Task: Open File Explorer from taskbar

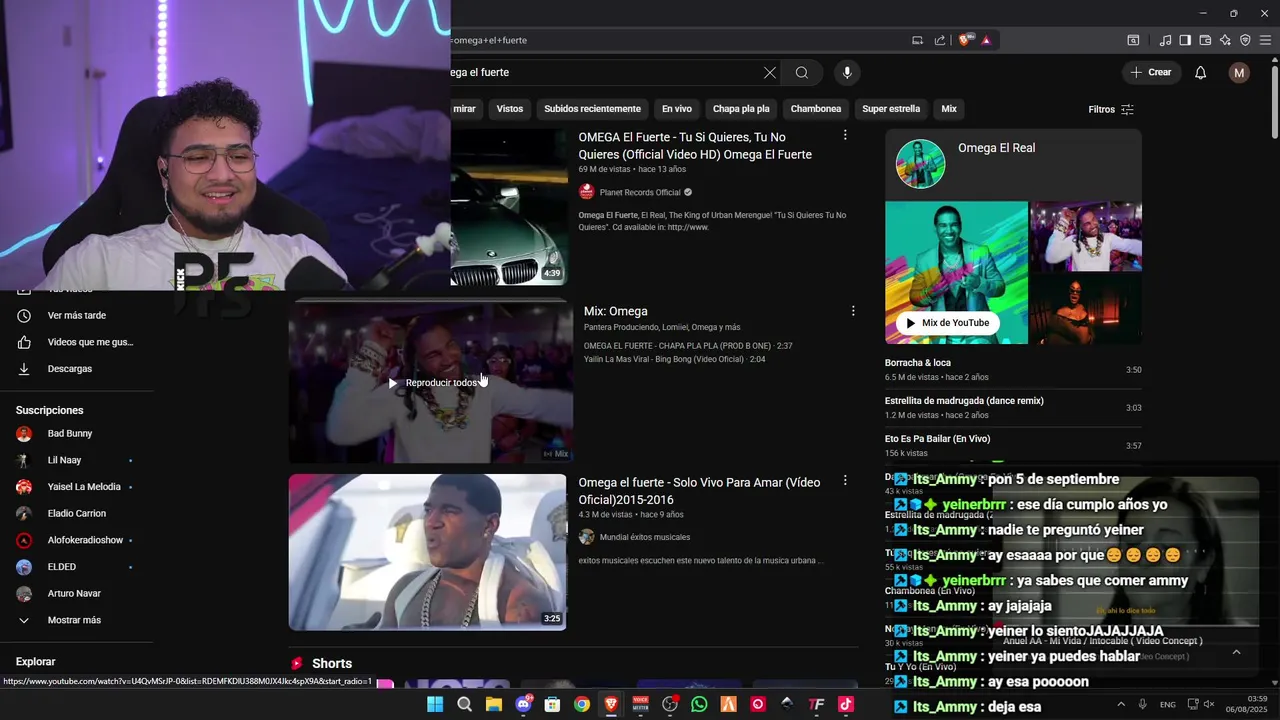Action: click(x=493, y=704)
